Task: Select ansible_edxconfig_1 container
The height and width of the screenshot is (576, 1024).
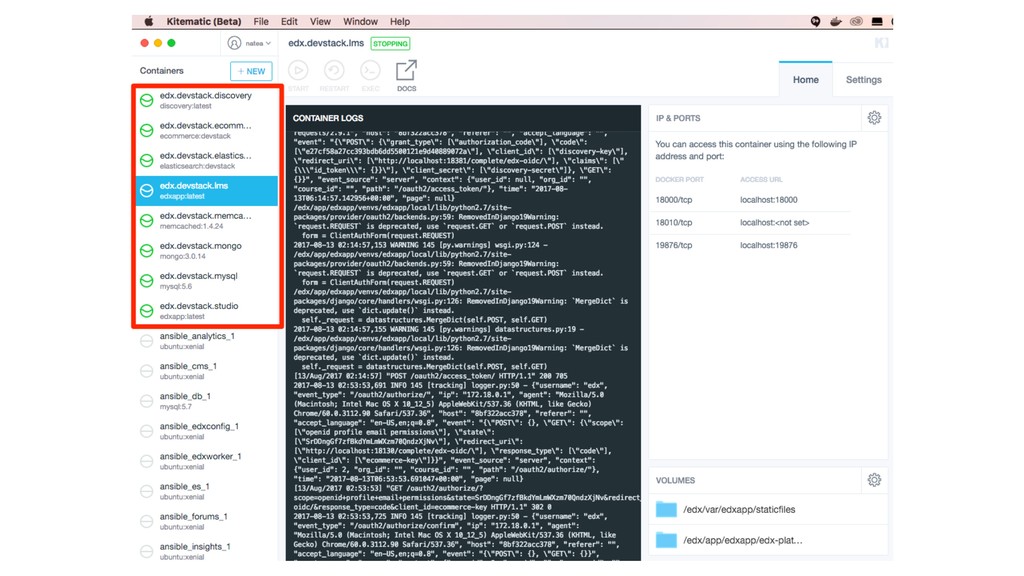Action: click(207, 431)
